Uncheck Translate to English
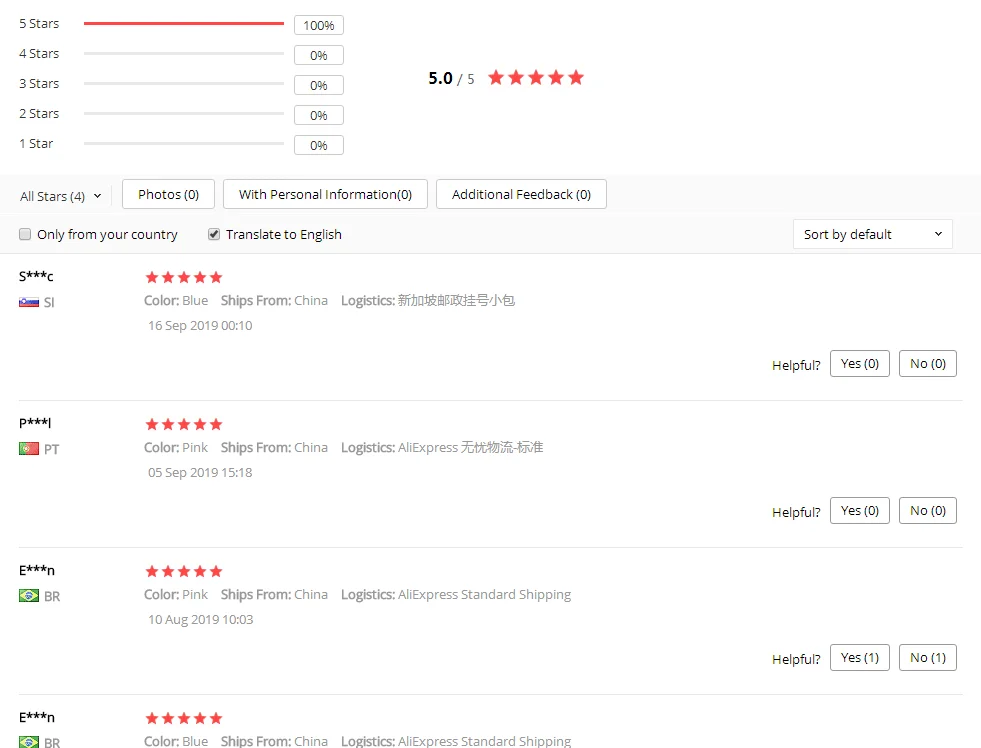Image resolution: width=981 pixels, height=748 pixels. 214,235
